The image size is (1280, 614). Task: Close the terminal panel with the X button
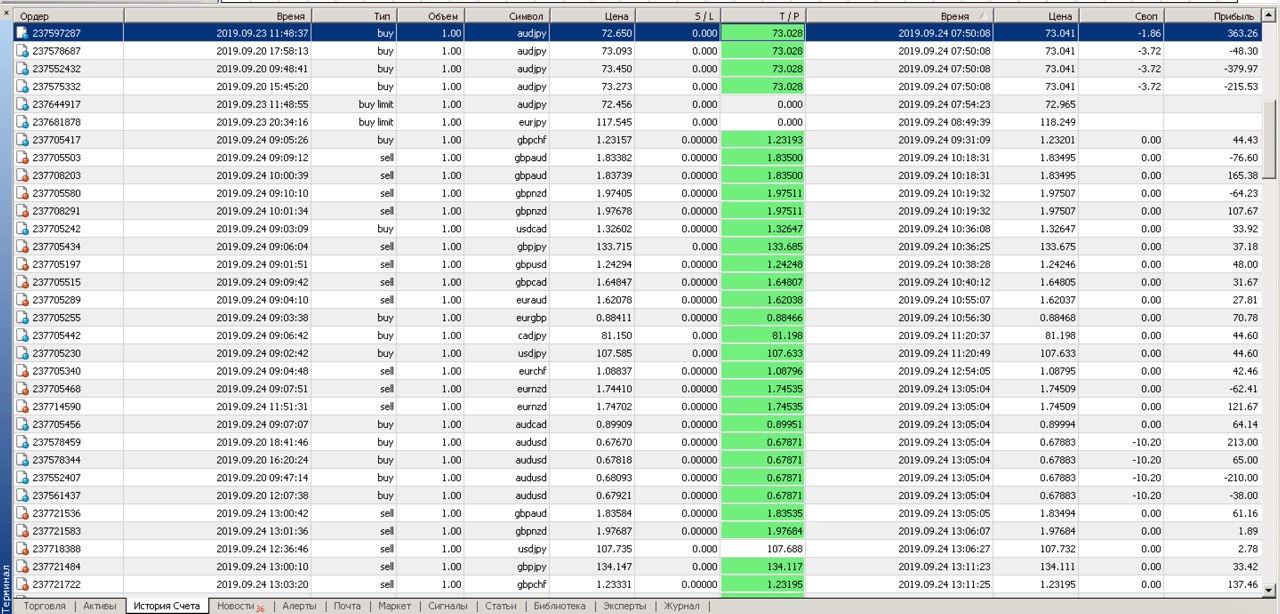point(6,15)
